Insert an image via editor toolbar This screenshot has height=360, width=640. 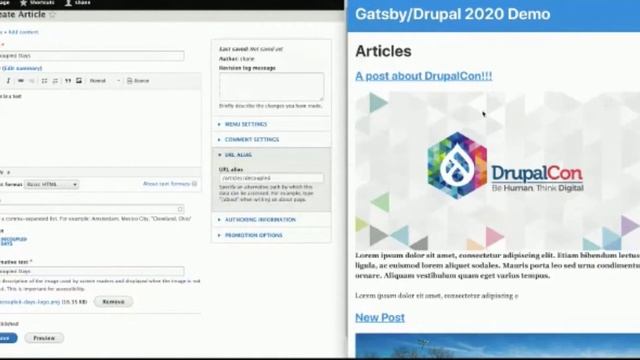click(79, 81)
